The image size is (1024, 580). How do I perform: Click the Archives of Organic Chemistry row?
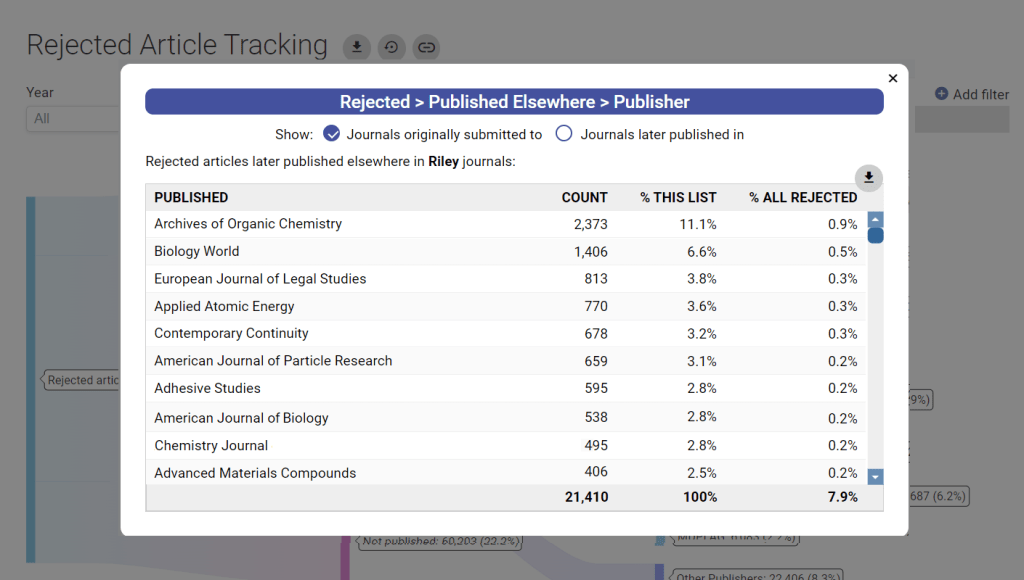[x=248, y=224]
